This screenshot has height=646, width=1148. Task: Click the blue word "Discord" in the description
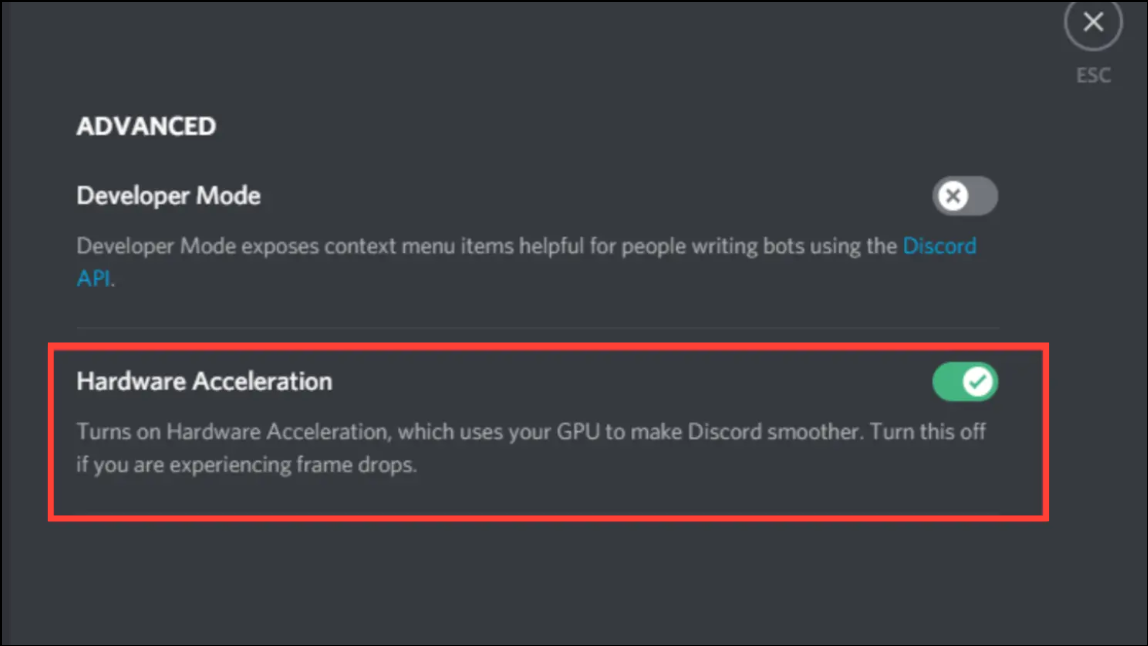tap(939, 246)
